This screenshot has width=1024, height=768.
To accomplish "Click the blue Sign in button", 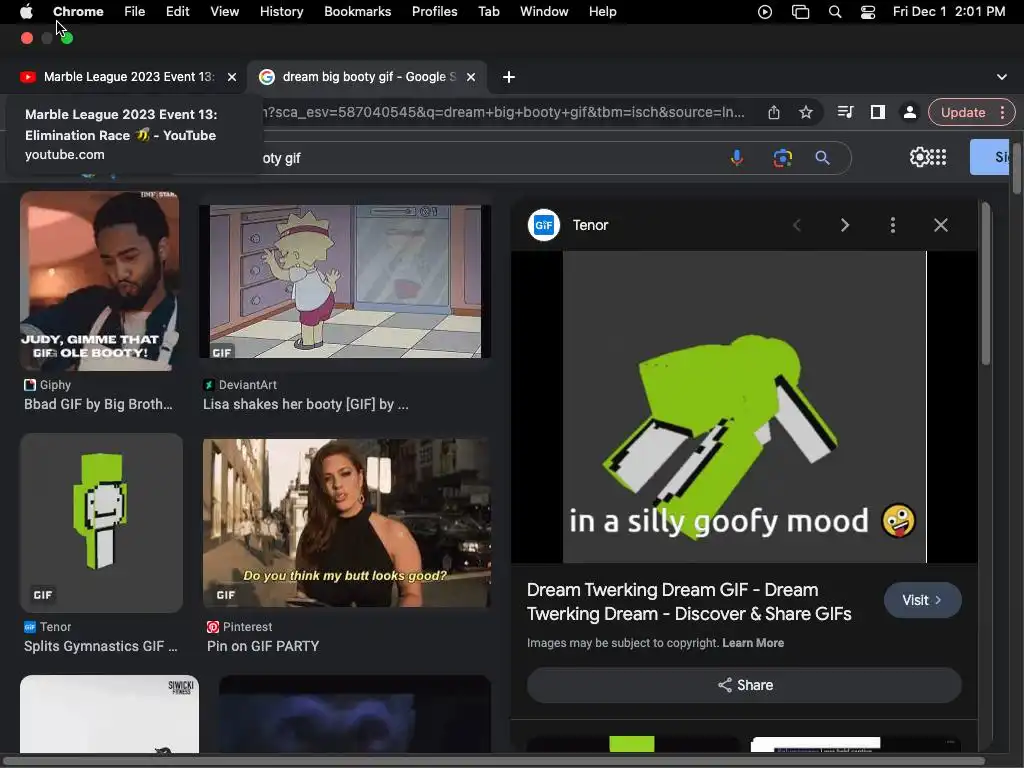I will 989,157.
